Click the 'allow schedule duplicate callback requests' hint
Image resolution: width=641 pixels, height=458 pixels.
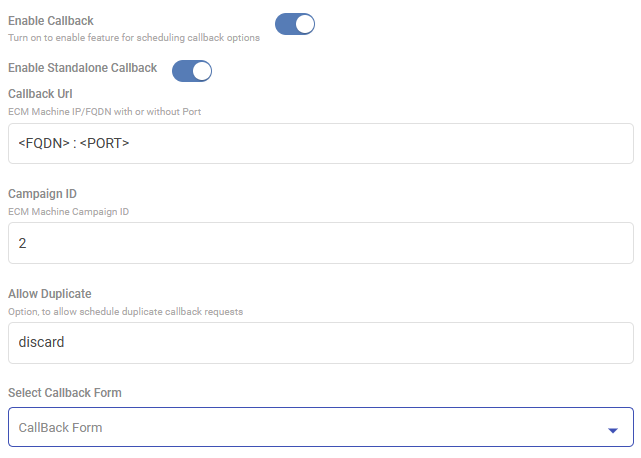(126, 311)
